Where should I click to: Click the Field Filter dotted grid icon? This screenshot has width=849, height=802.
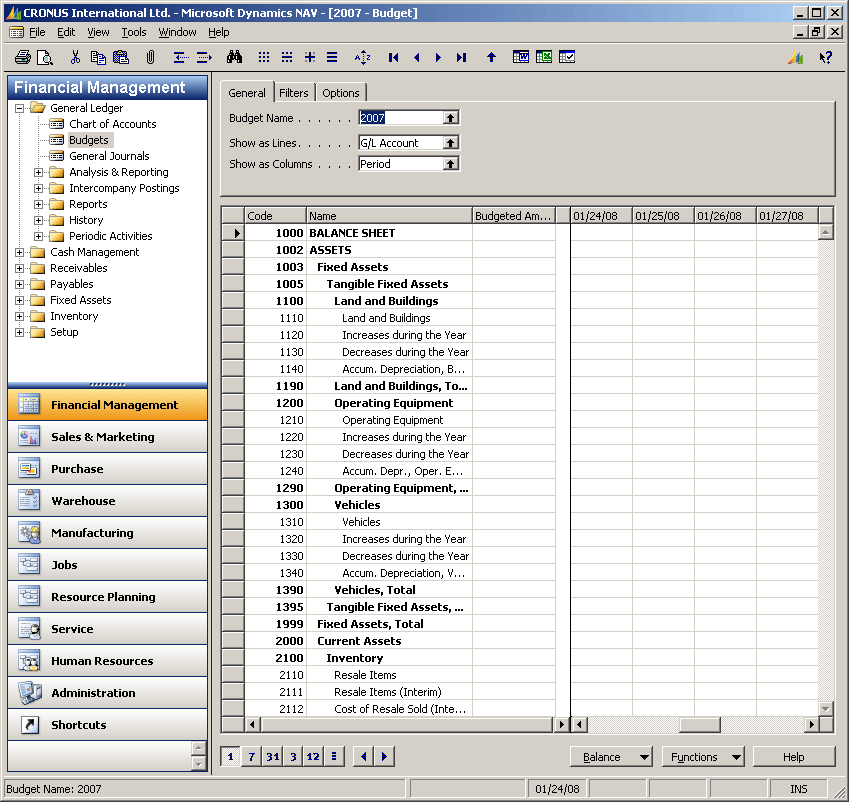[264, 57]
